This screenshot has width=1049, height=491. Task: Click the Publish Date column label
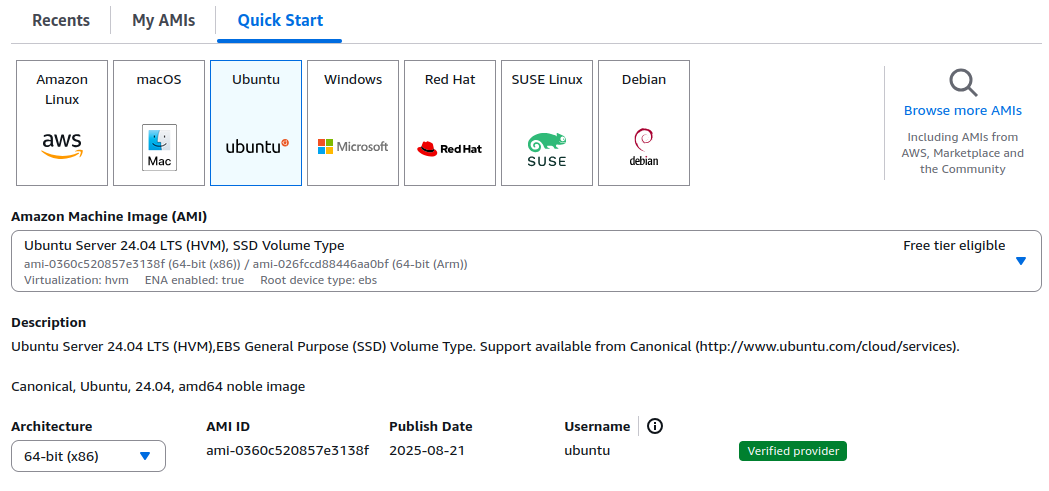tap(431, 426)
